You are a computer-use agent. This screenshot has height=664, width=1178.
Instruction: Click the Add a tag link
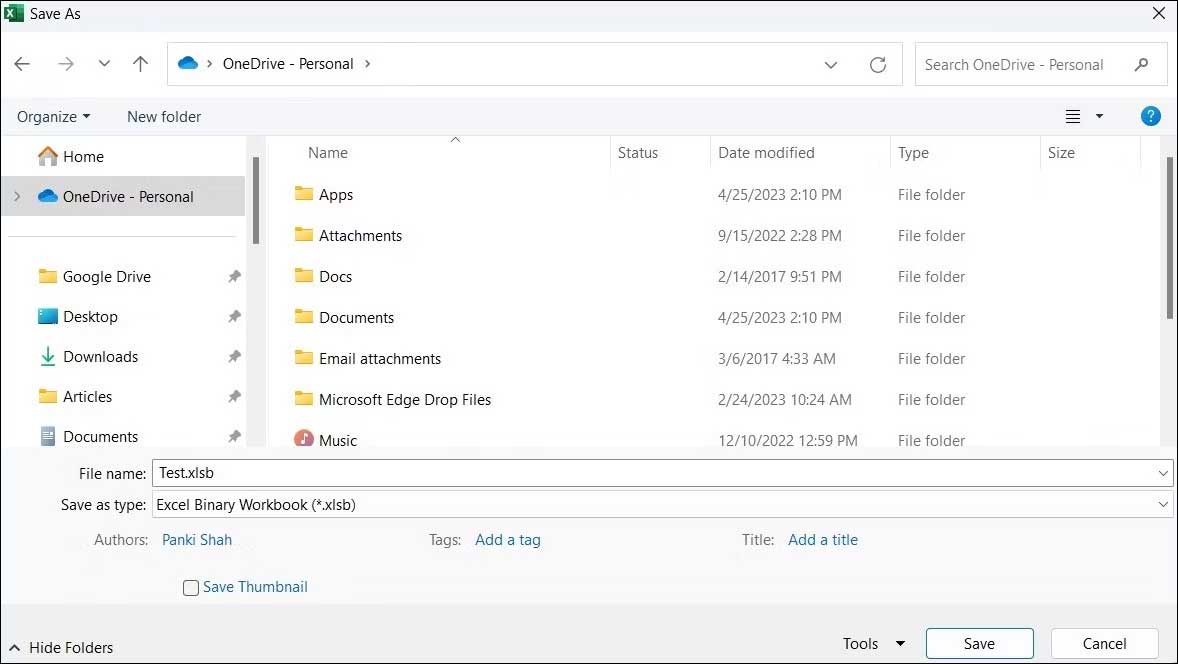[507, 539]
